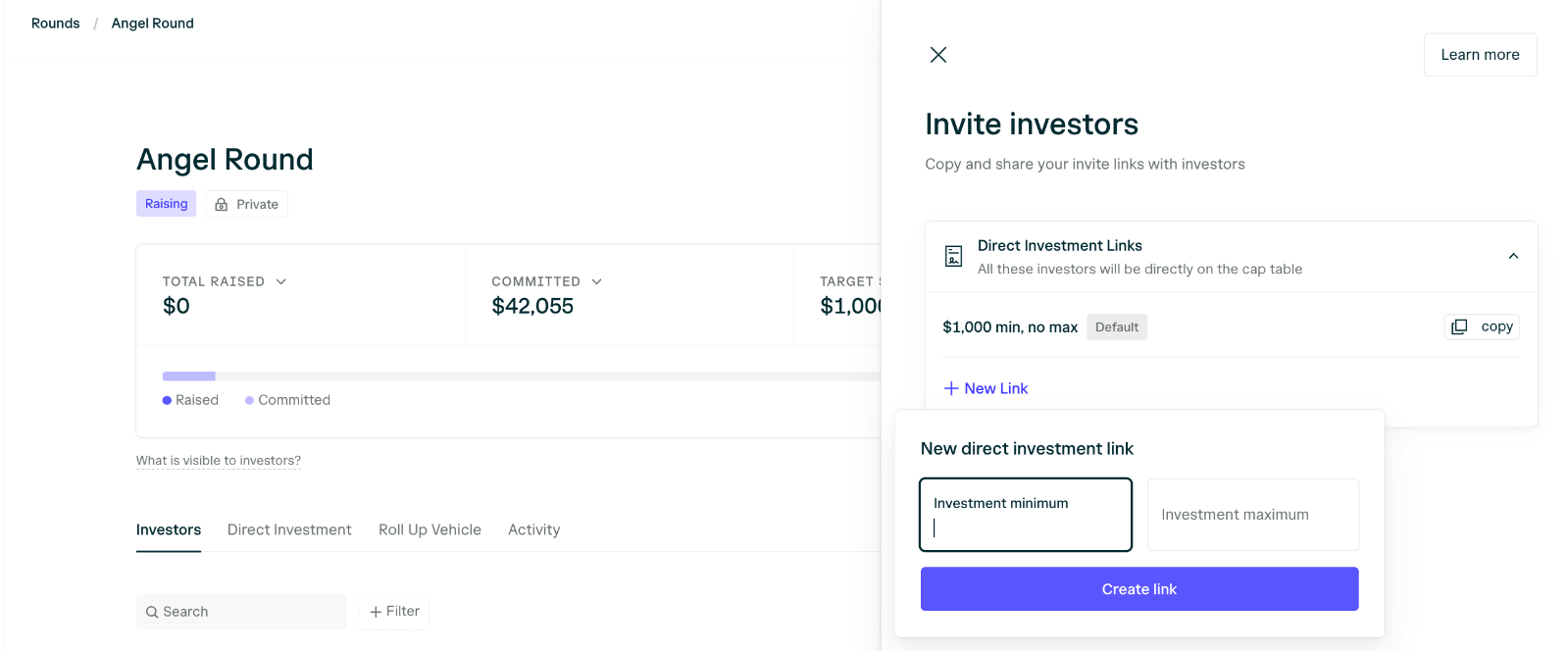Screen dimensions: 1568x651
Task: Open the Committed dropdown chevron
Action: point(597,281)
